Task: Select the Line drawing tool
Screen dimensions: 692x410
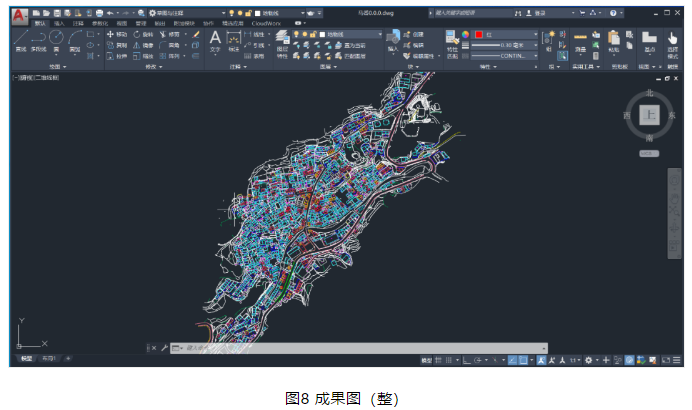Action: (21, 40)
